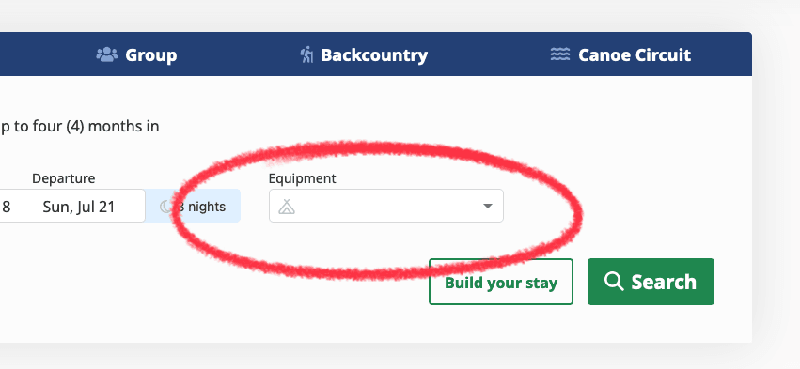This screenshot has height=369, width=800.
Task: Click empty space left of Group tab
Action: 46,55
